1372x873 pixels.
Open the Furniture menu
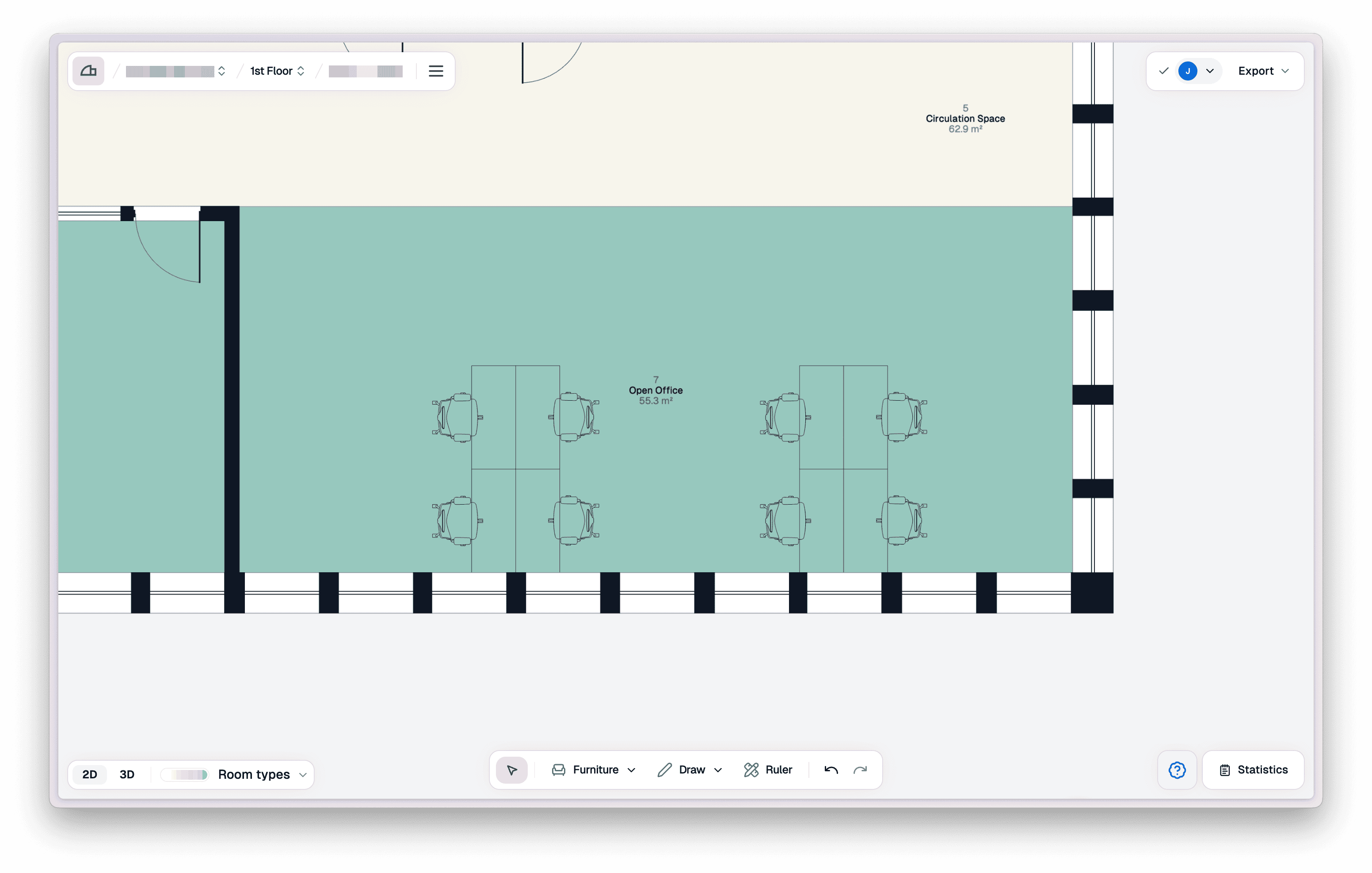(593, 770)
